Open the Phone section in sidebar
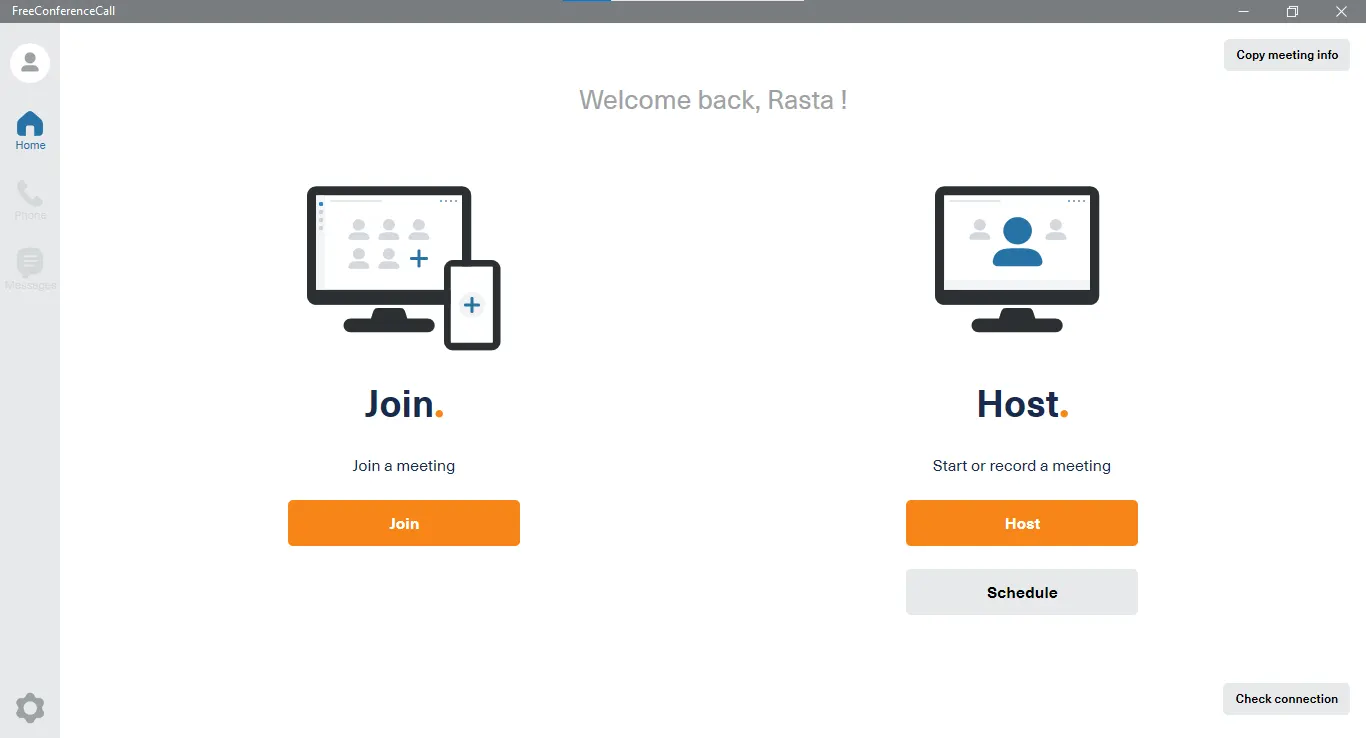Viewport: 1366px width, 738px height. point(30,201)
